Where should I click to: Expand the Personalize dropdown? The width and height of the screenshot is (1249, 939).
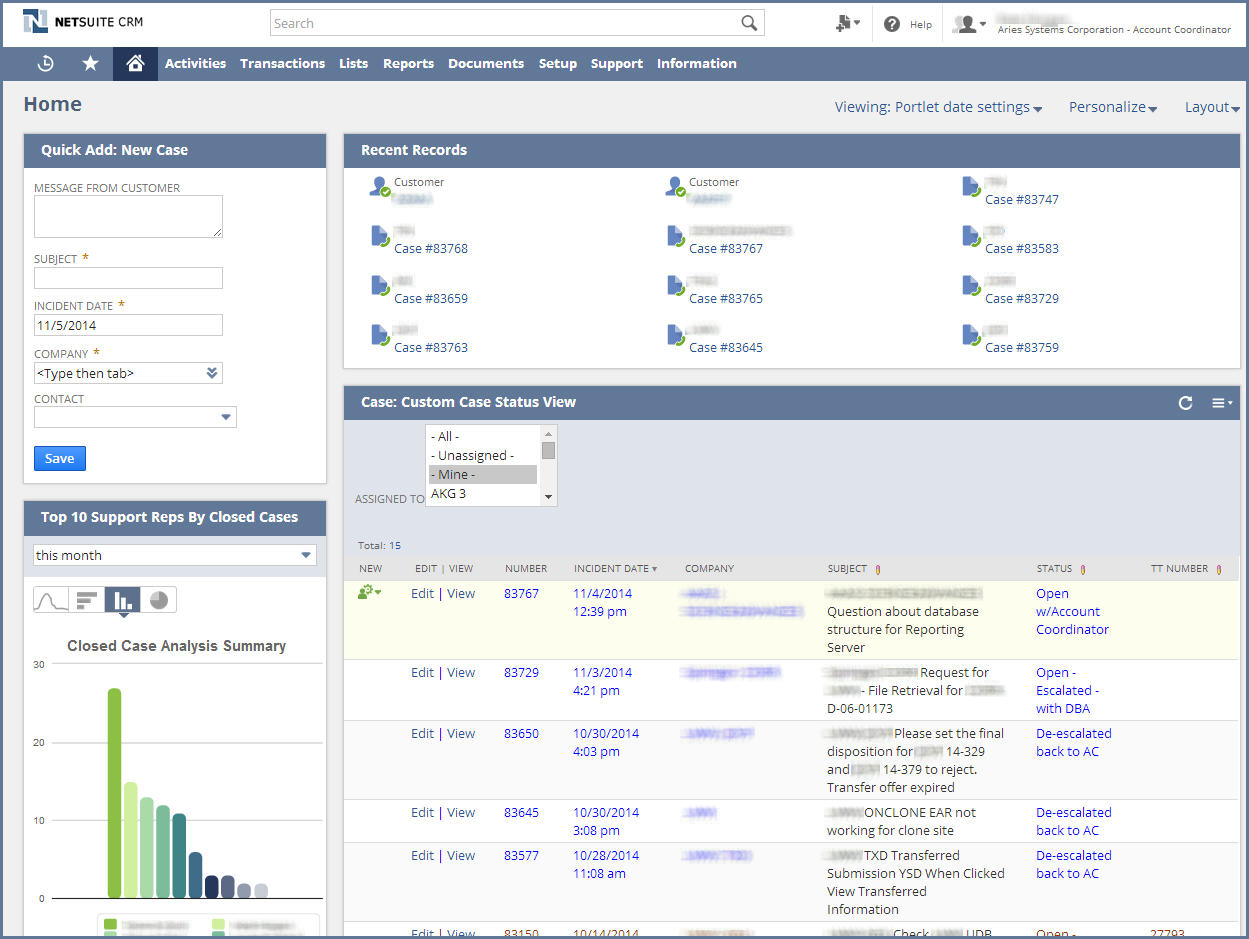(x=1112, y=107)
